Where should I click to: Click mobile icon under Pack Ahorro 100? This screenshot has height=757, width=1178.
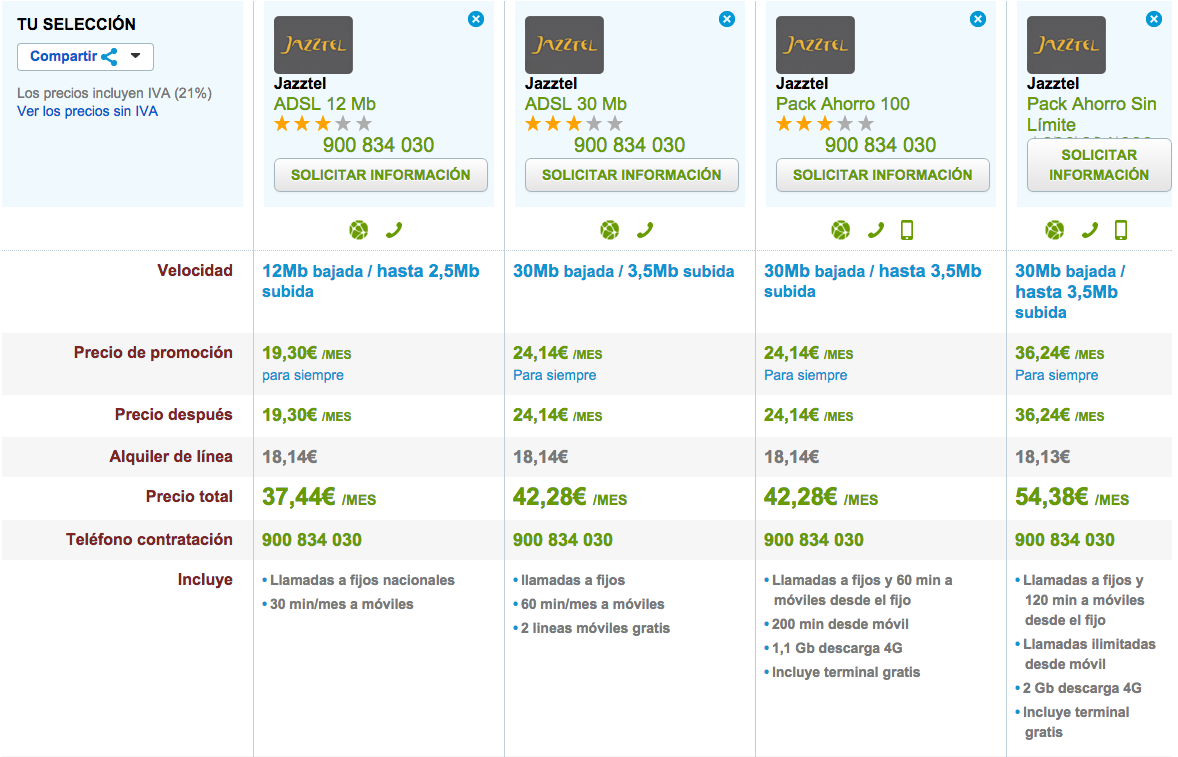(x=907, y=230)
